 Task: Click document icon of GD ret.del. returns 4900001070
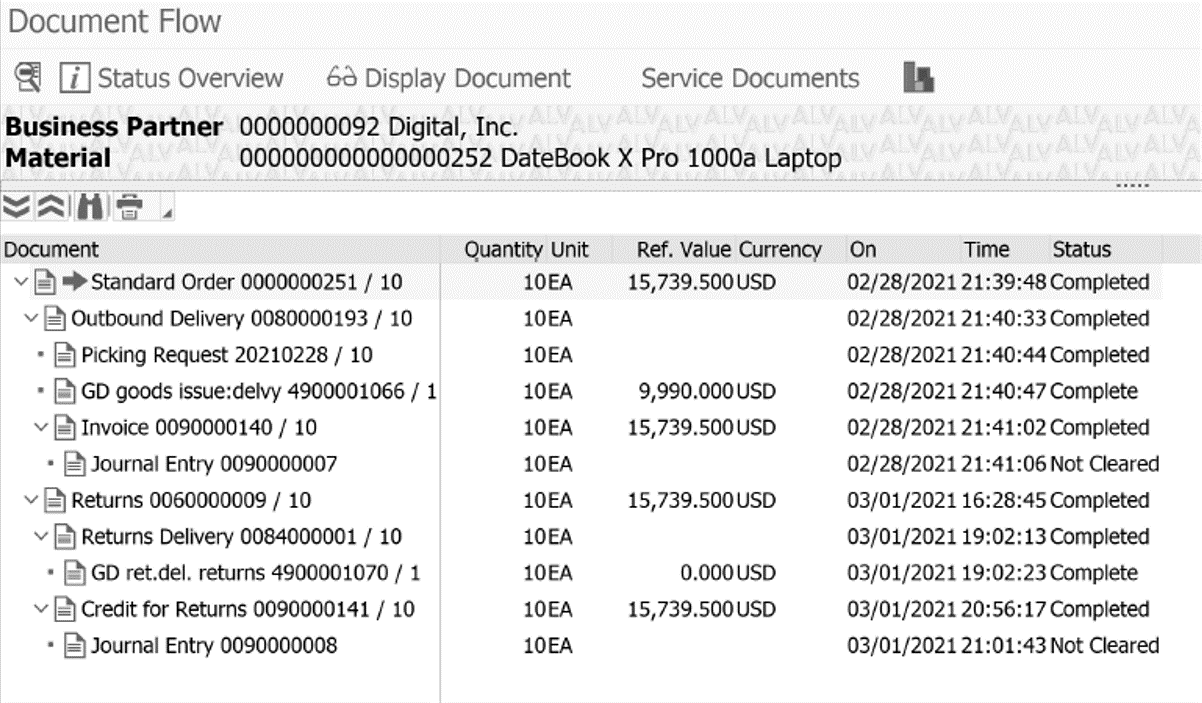(x=75, y=573)
